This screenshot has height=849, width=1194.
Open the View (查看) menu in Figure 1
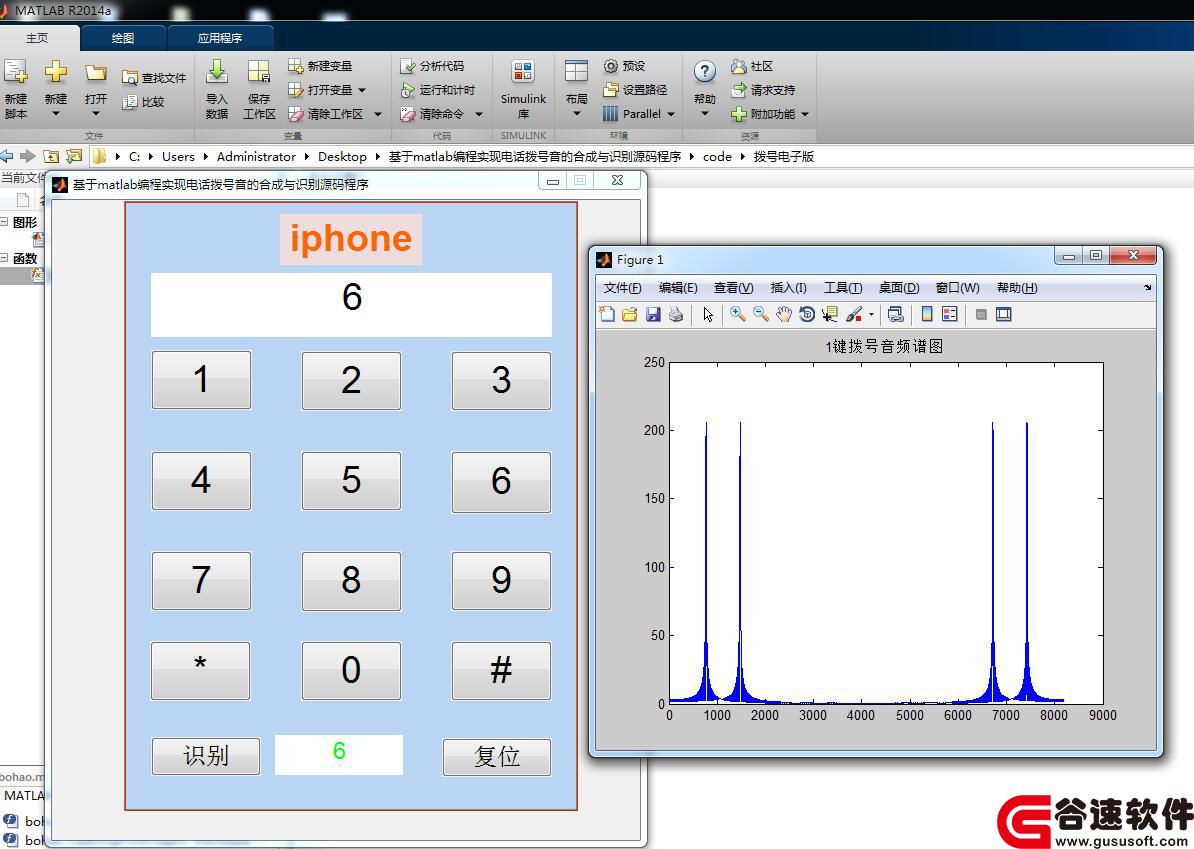(x=733, y=288)
